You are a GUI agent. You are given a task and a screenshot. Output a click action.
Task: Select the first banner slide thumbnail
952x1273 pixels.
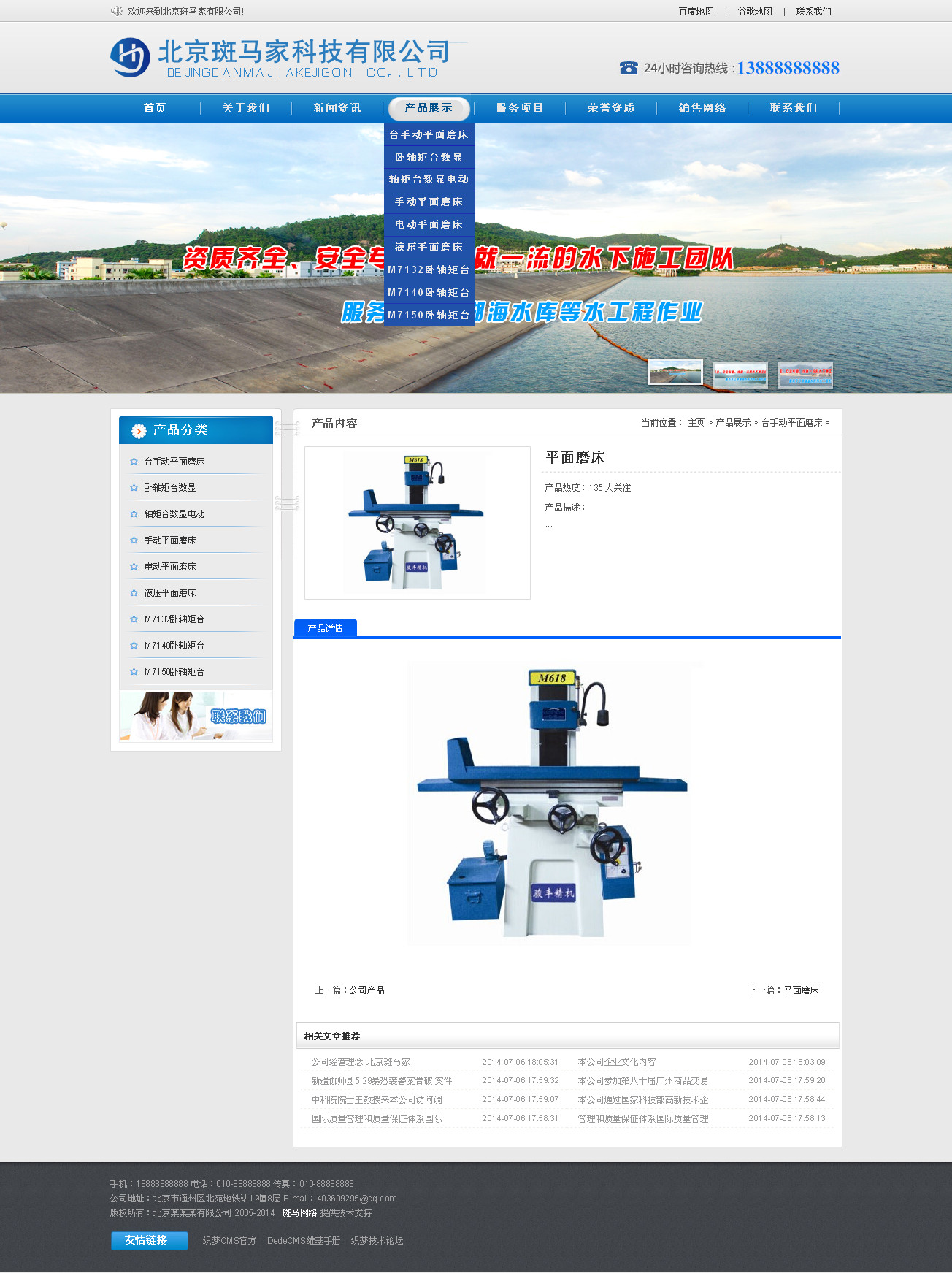(675, 372)
